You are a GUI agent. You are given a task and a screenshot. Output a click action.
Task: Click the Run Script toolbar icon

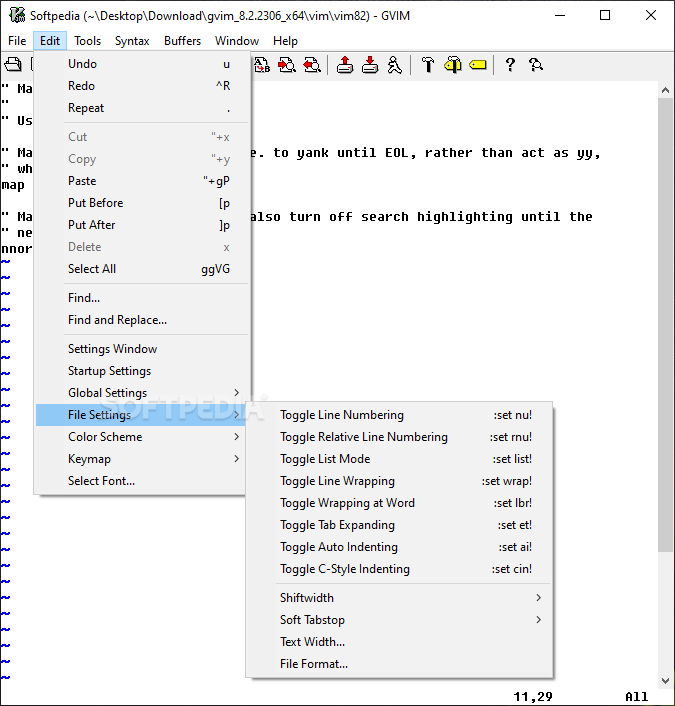395,65
